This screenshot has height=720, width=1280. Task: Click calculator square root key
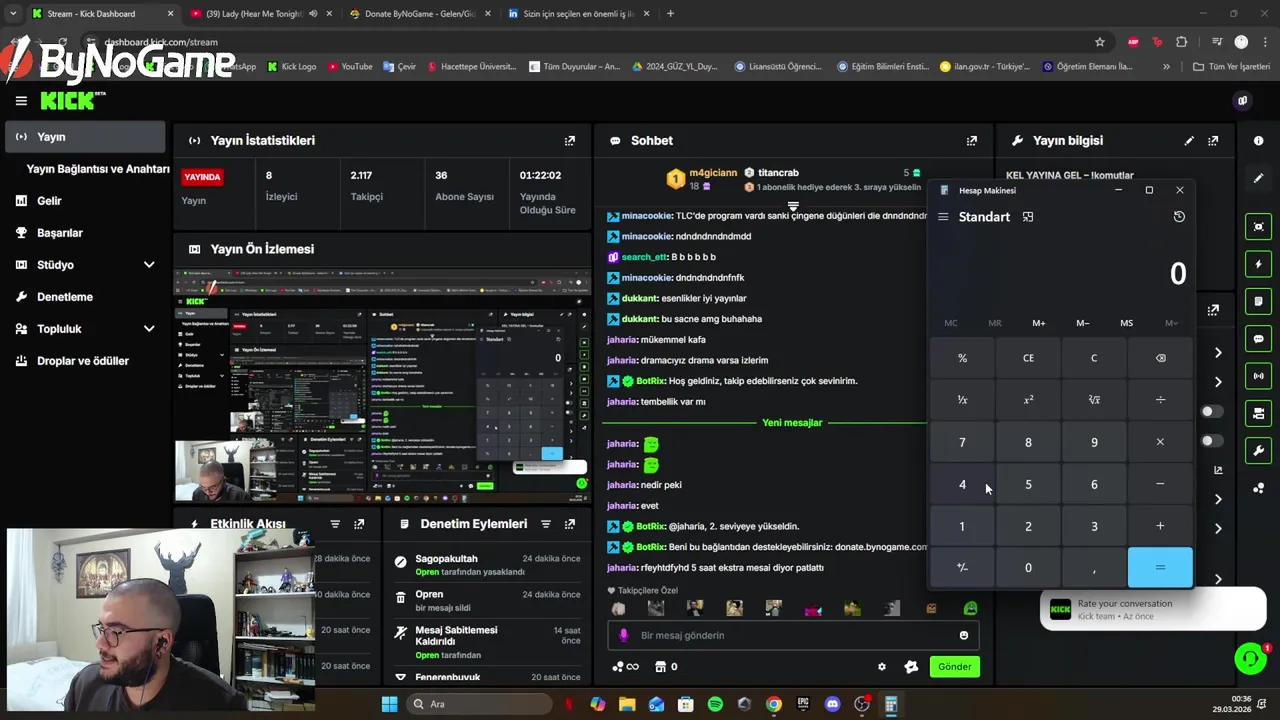point(1094,400)
